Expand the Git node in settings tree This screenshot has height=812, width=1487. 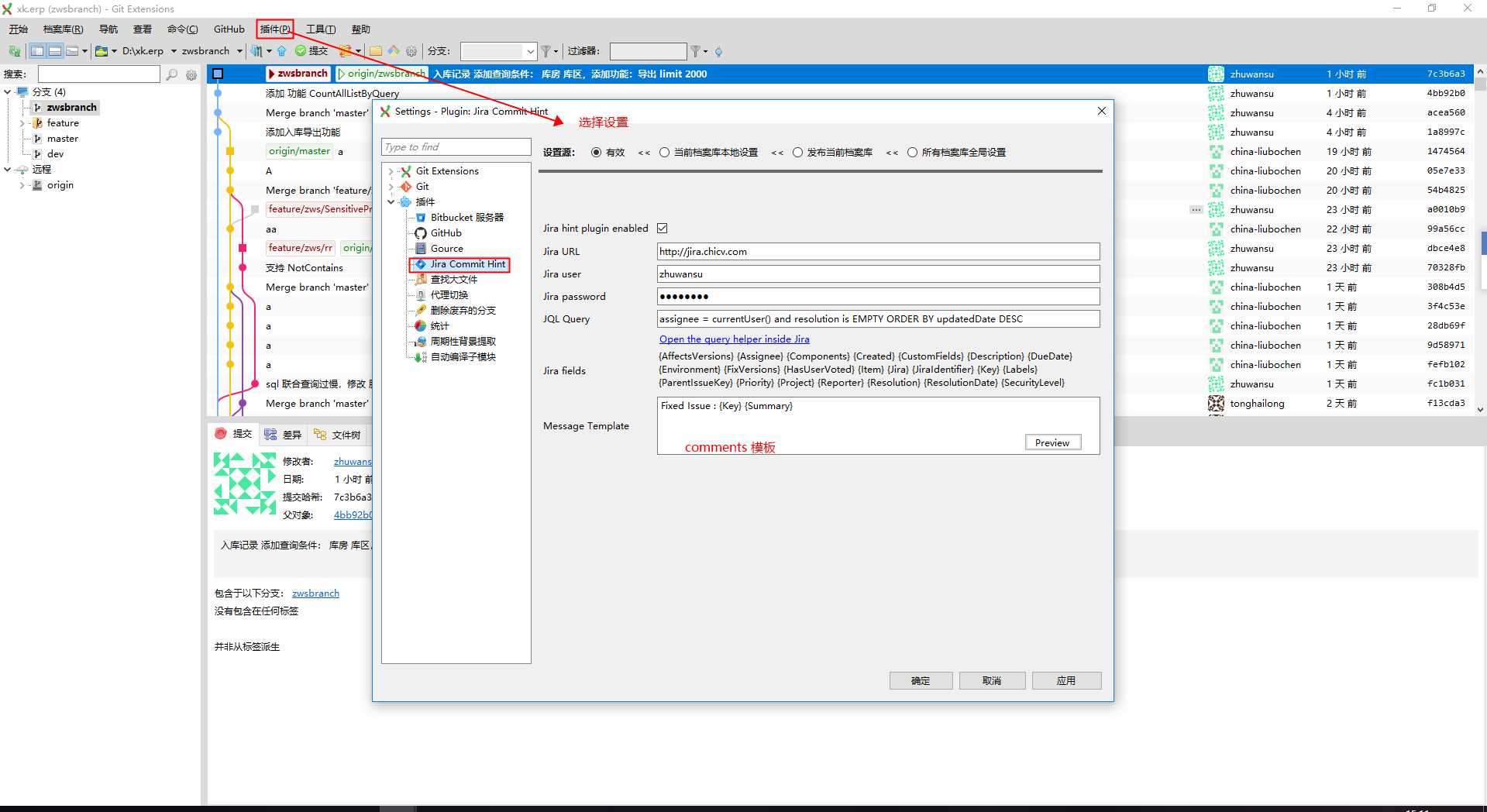click(391, 187)
